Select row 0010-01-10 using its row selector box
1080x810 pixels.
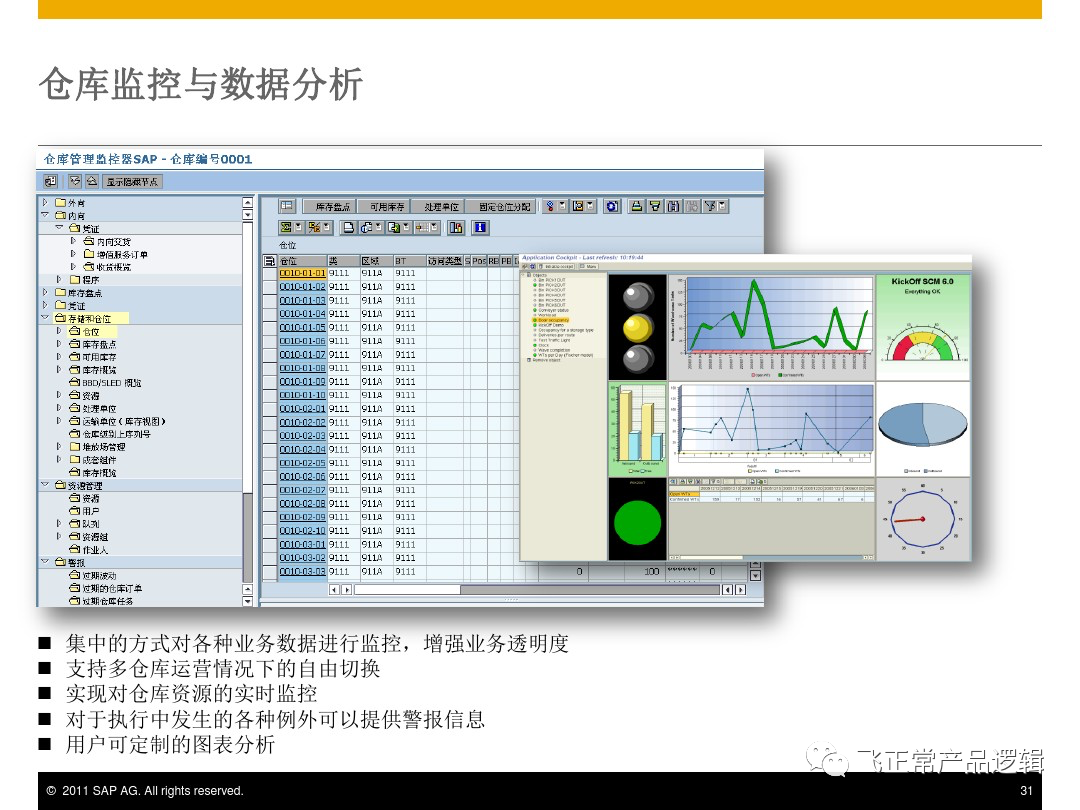coord(269,395)
